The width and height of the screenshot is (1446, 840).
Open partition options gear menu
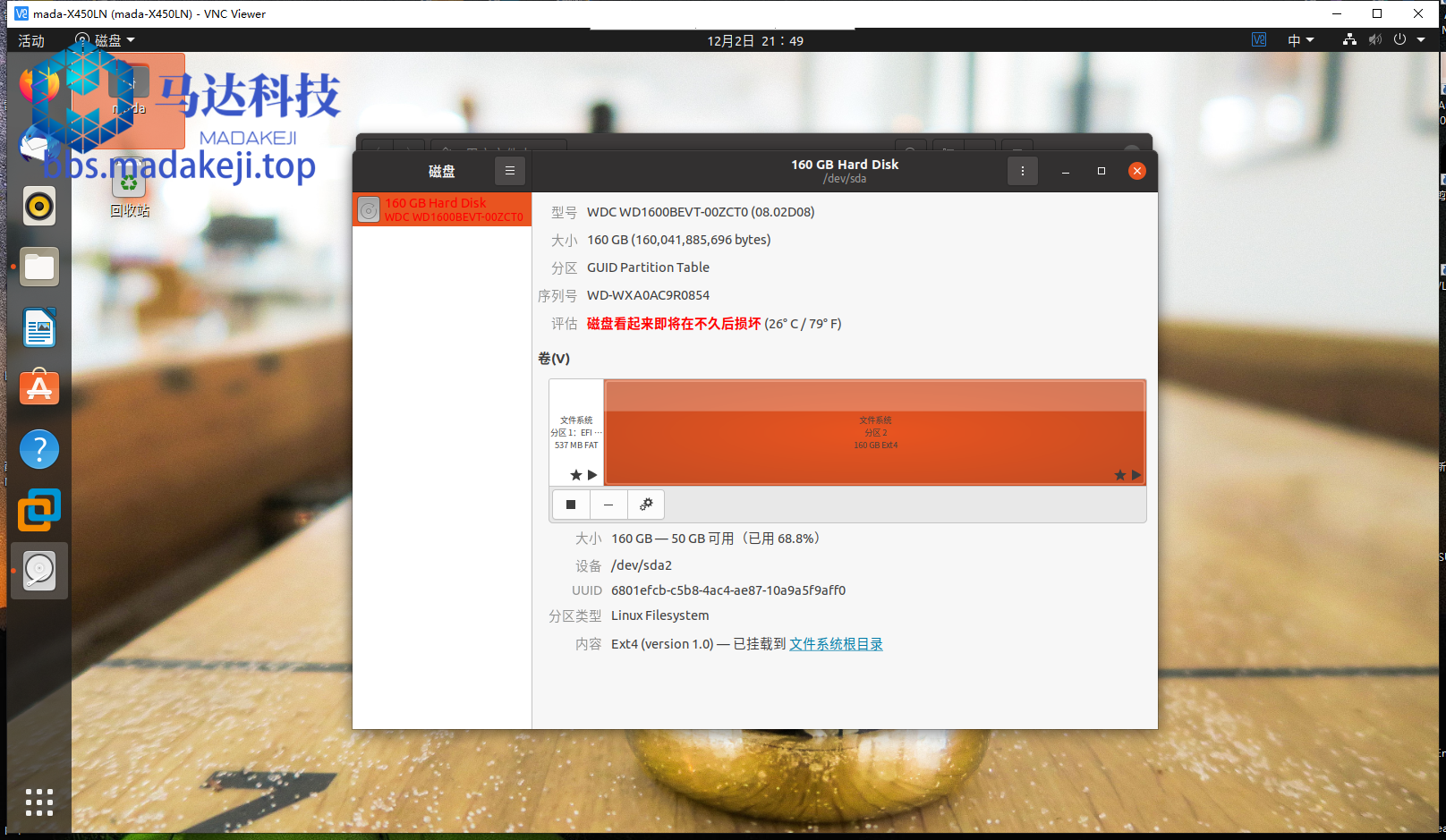[x=646, y=505]
